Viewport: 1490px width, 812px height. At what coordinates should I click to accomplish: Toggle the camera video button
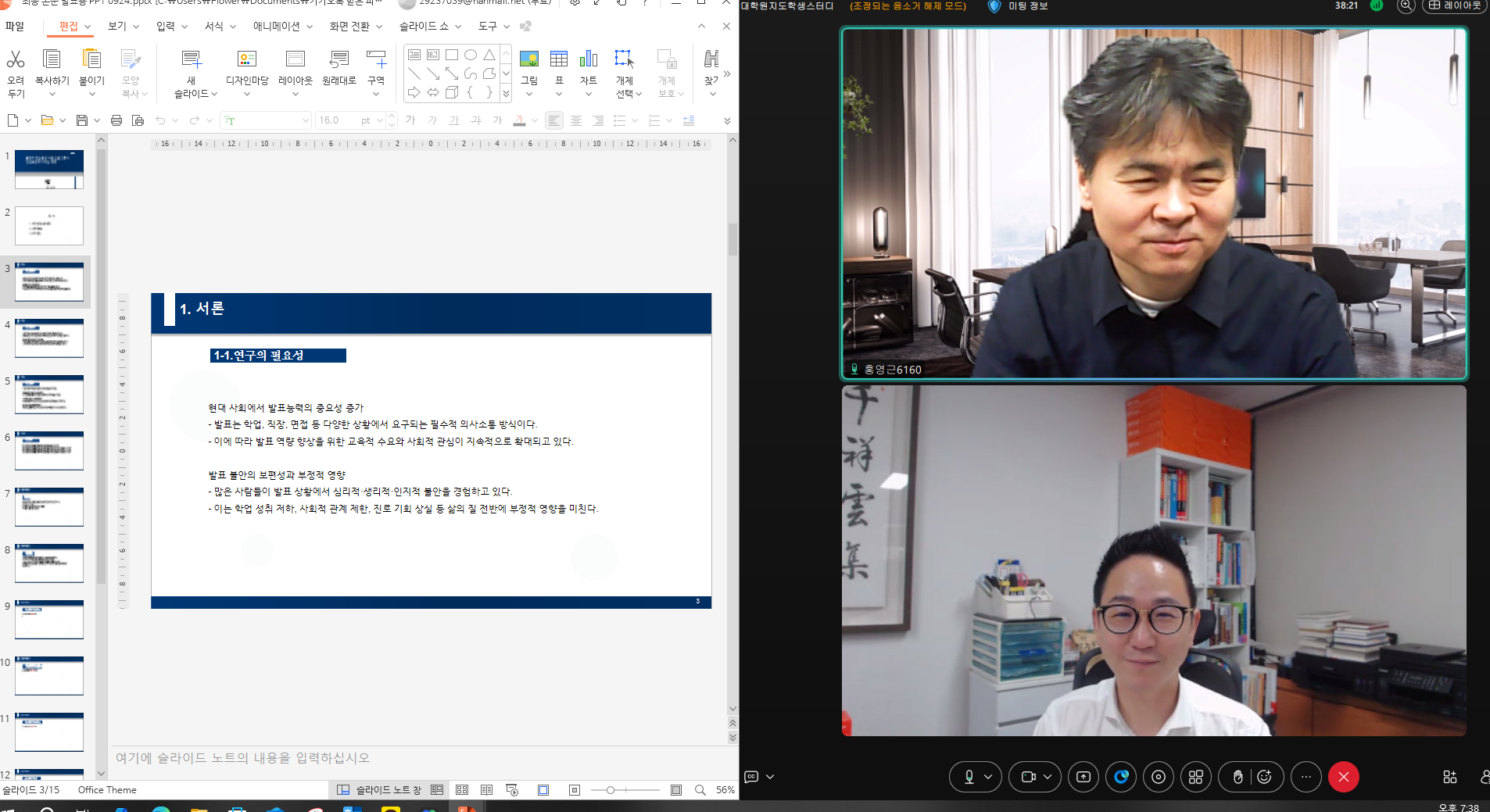pos(1028,777)
